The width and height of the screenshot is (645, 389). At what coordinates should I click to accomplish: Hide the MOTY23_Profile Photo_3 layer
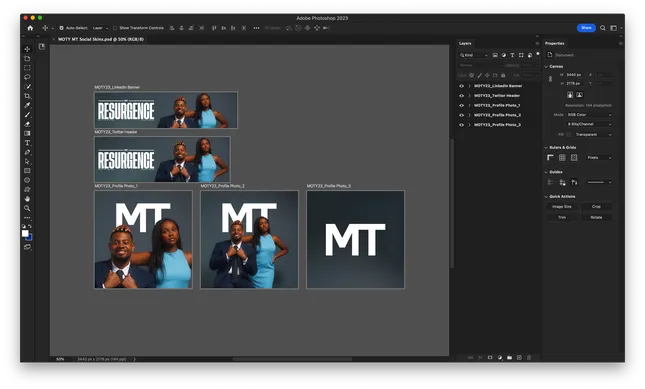(x=461, y=125)
